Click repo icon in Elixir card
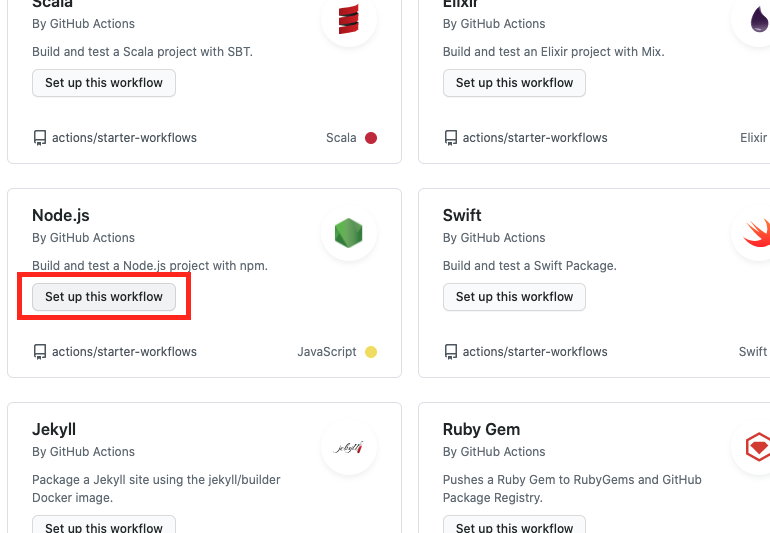This screenshot has width=770, height=533. [451, 138]
